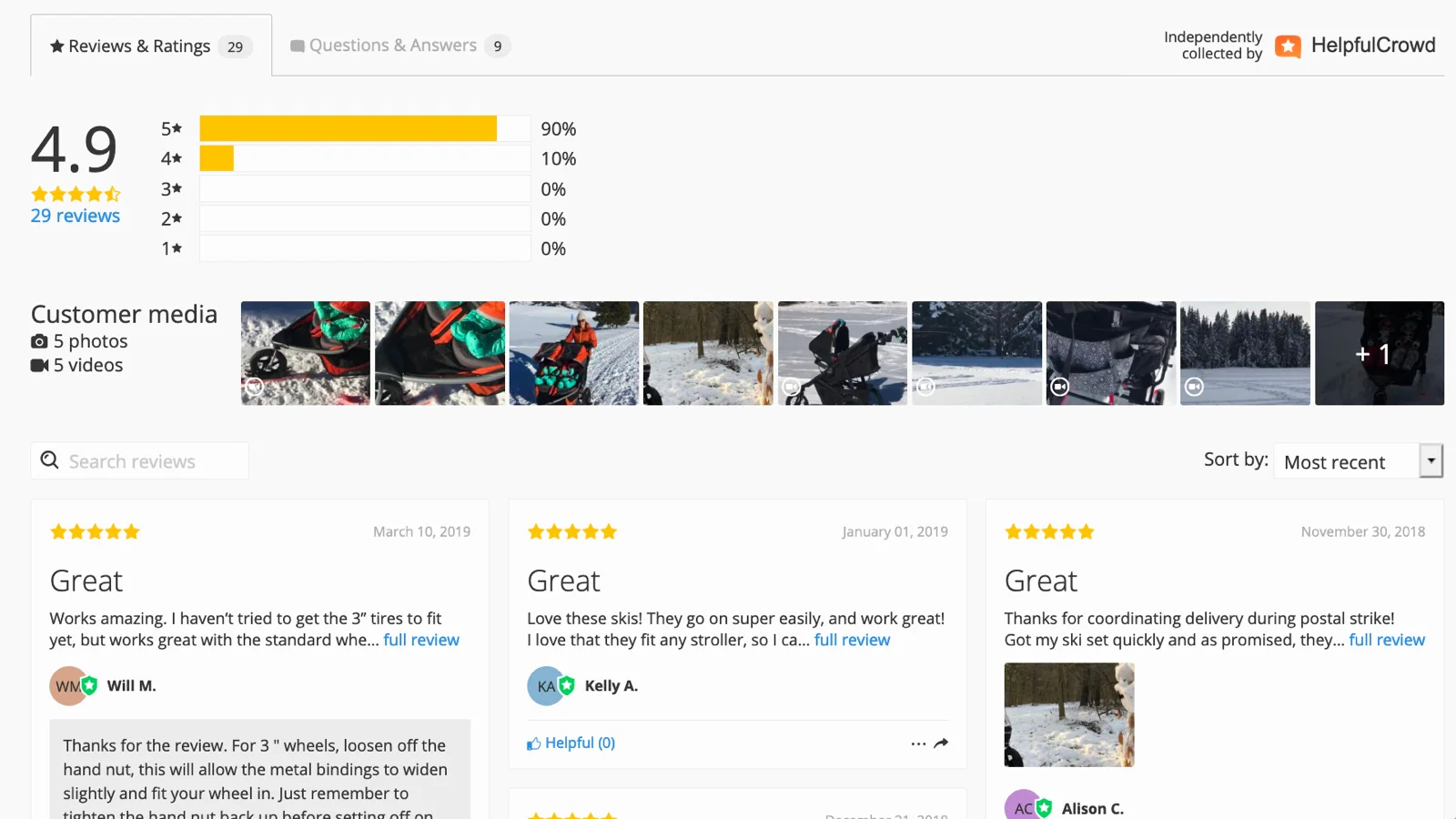This screenshot has height=819, width=1456.
Task: Filter reviews by the 4-star bar
Action: pos(365,158)
